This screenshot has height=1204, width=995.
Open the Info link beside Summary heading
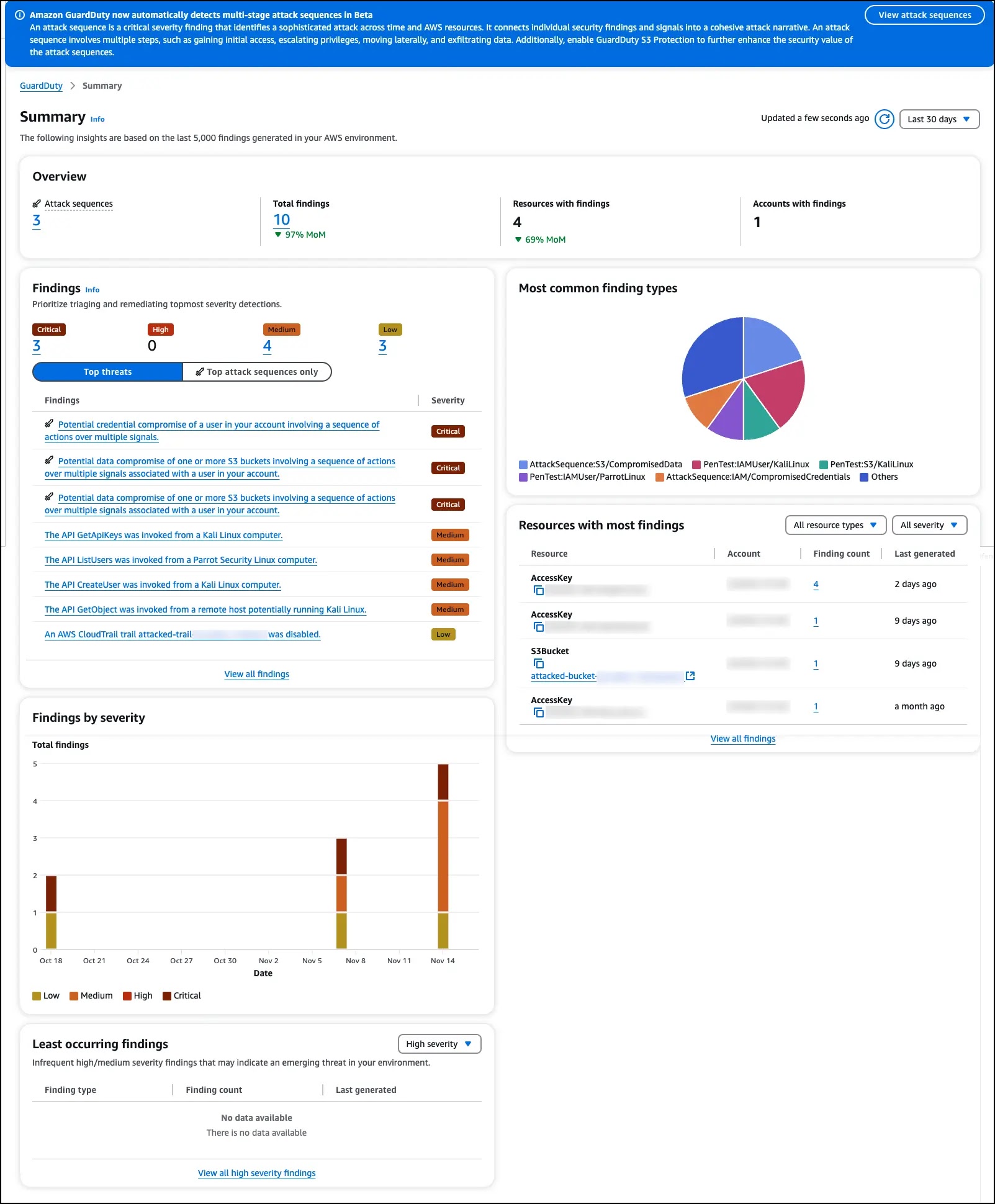pyautogui.click(x=97, y=119)
